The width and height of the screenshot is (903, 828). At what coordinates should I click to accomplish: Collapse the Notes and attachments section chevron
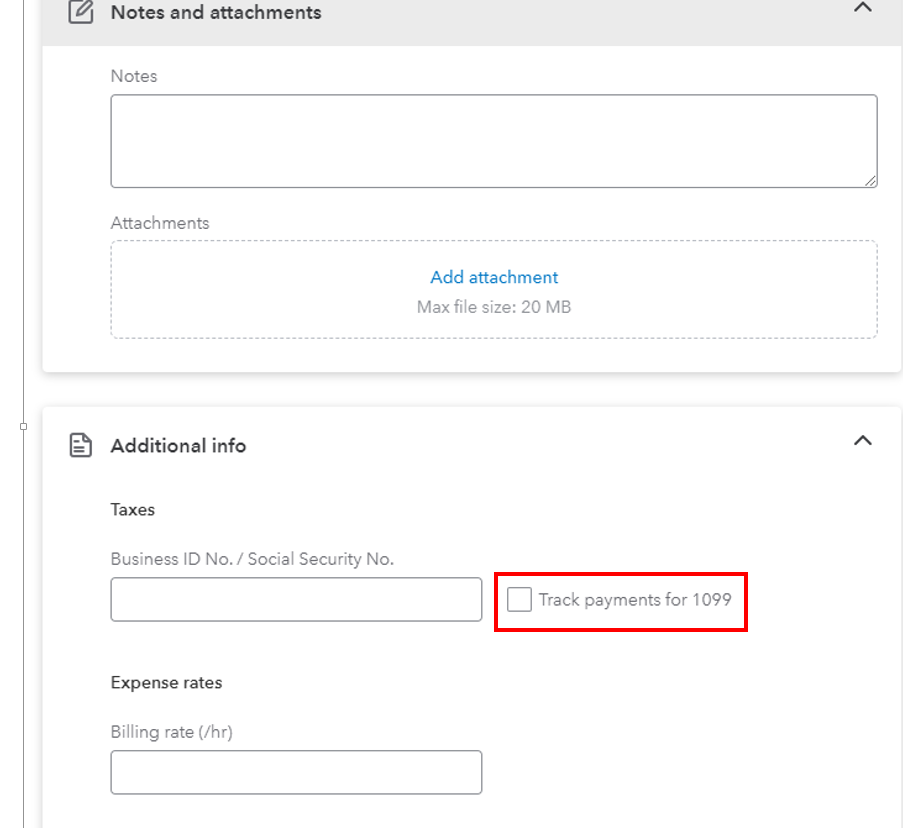point(862,7)
